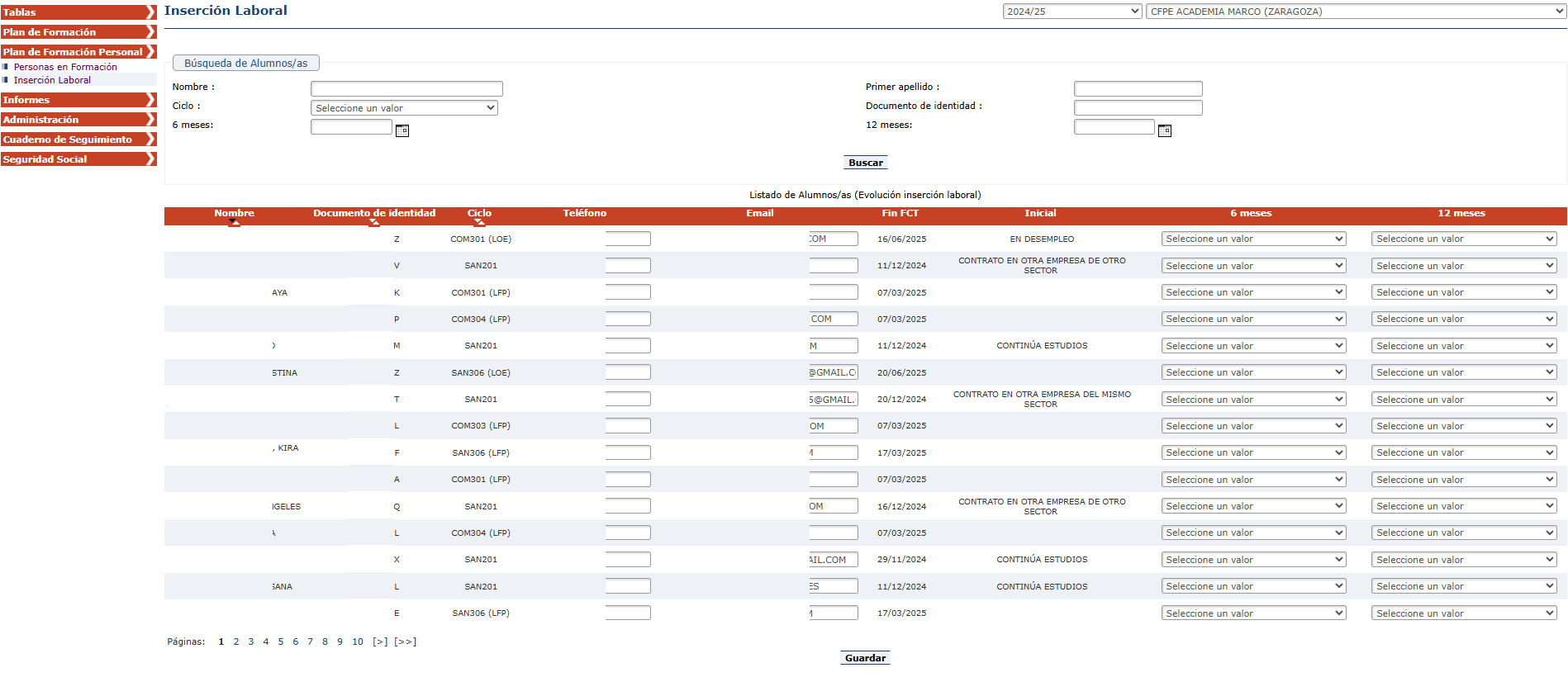Expand the Ciclo search dropdown
Viewport: 1568px width, 696px height.
point(404,108)
